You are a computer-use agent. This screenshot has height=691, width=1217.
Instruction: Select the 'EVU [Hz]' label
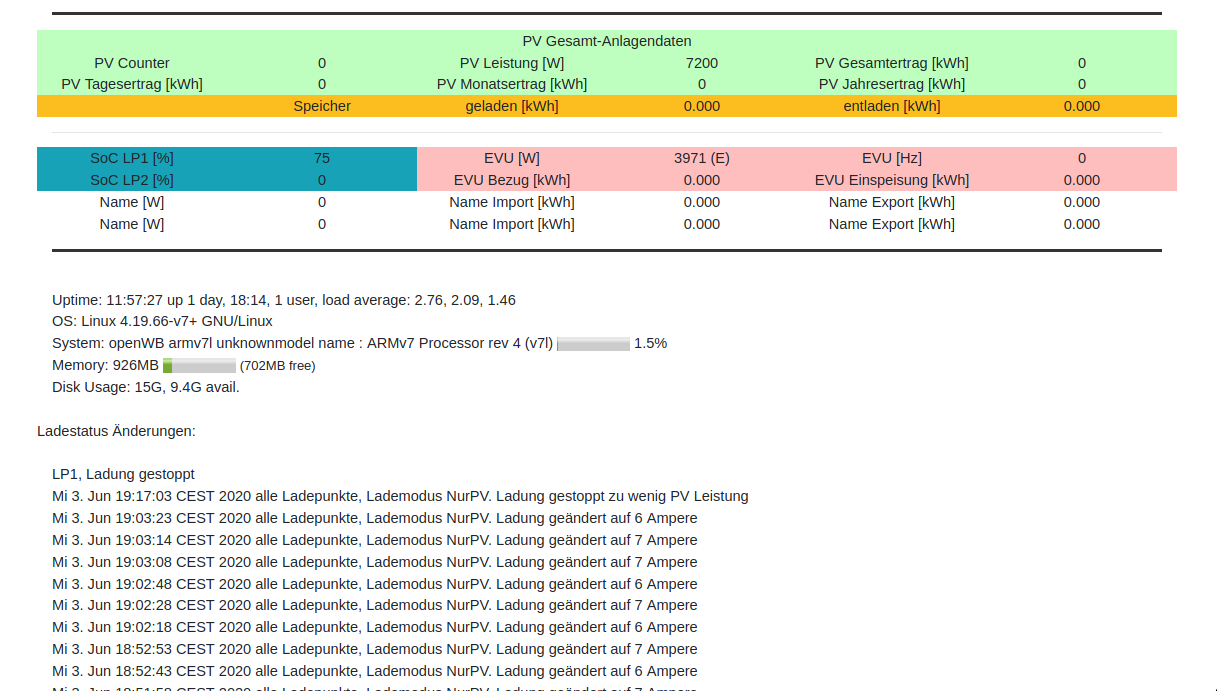[x=892, y=158]
